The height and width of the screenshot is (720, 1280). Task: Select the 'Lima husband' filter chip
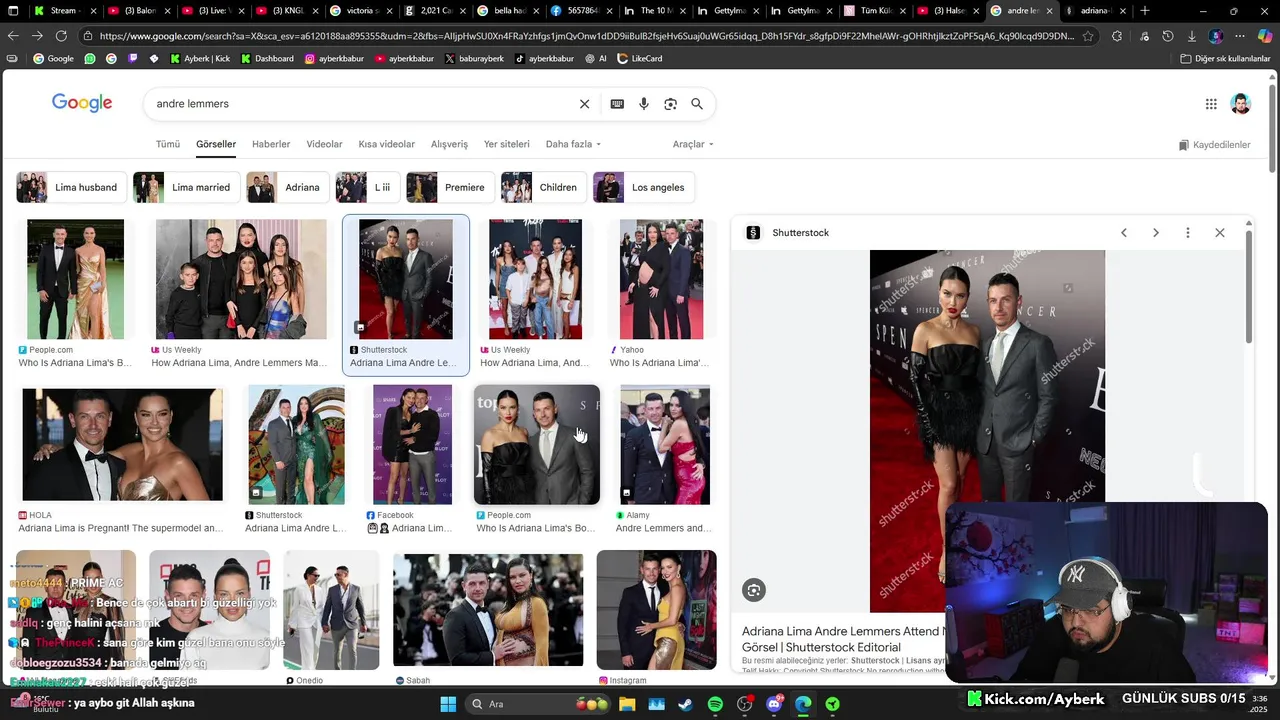pos(72,187)
